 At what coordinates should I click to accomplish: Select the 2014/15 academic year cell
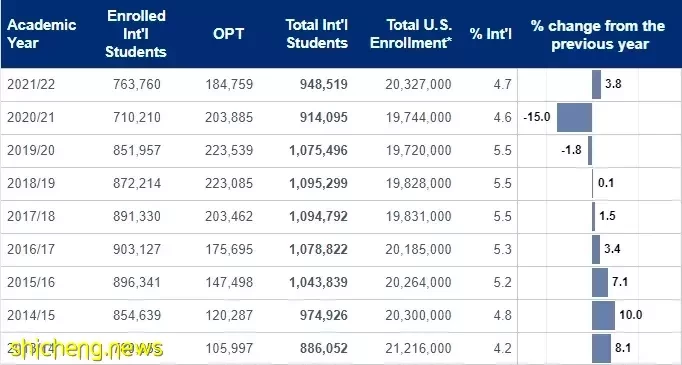point(31,315)
